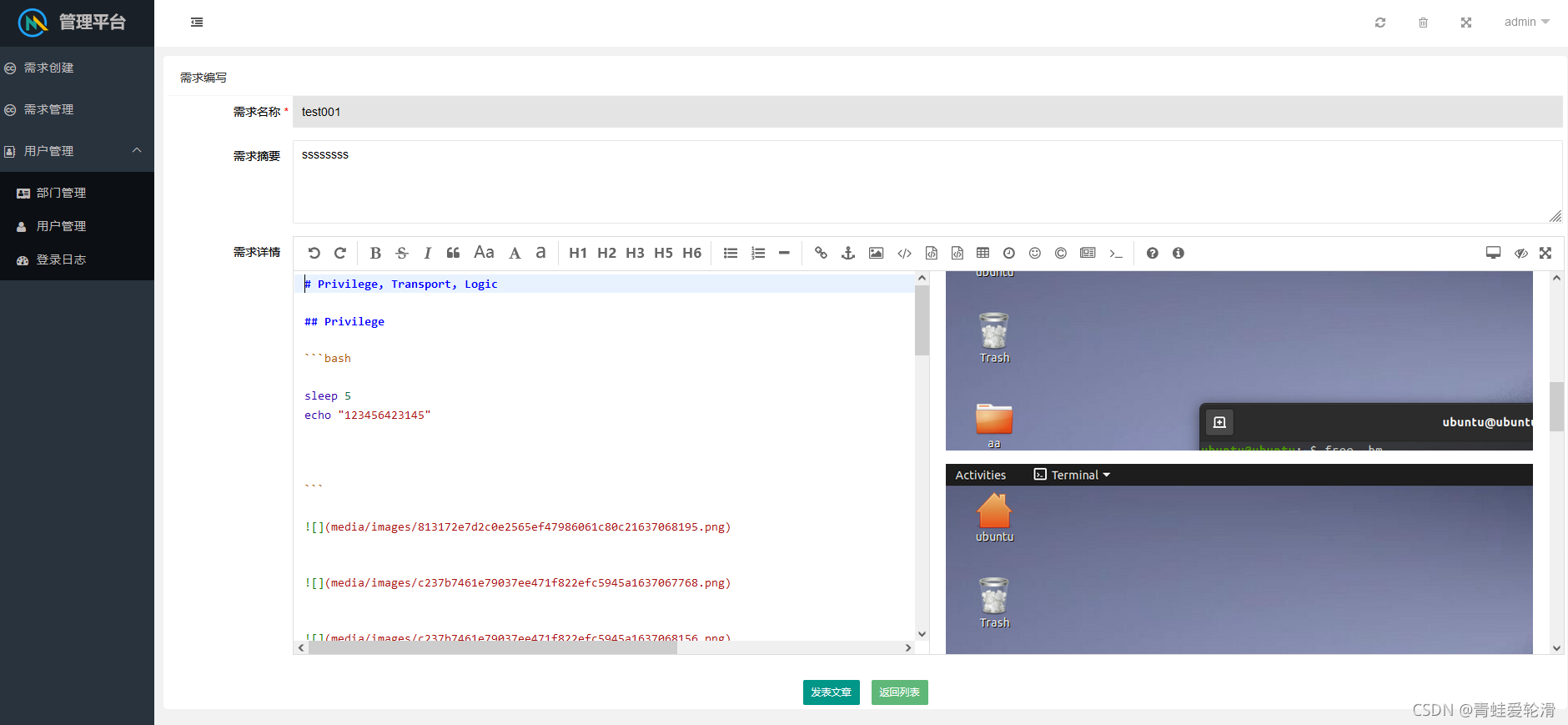This screenshot has height=725, width=1568.
Task: Apply italic formatting
Action: [x=427, y=253]
